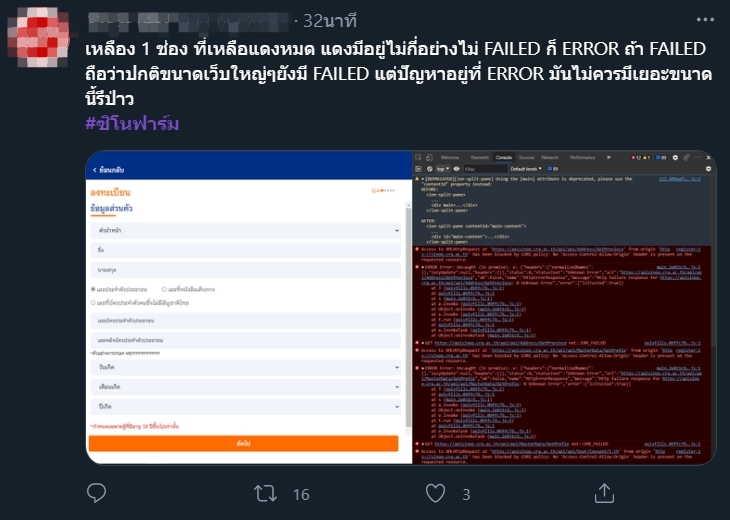
Task: Switch to the Elements tab
Action: click(x=480, y=158)
